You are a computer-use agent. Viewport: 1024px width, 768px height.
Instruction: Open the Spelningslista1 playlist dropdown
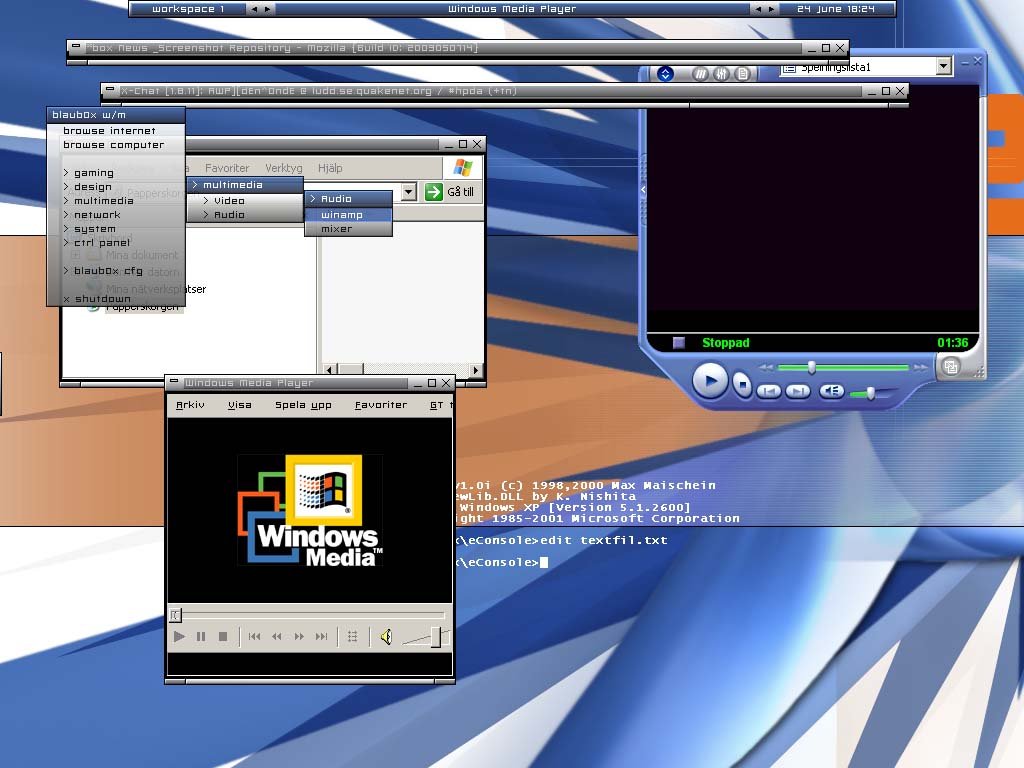(943, 67)
